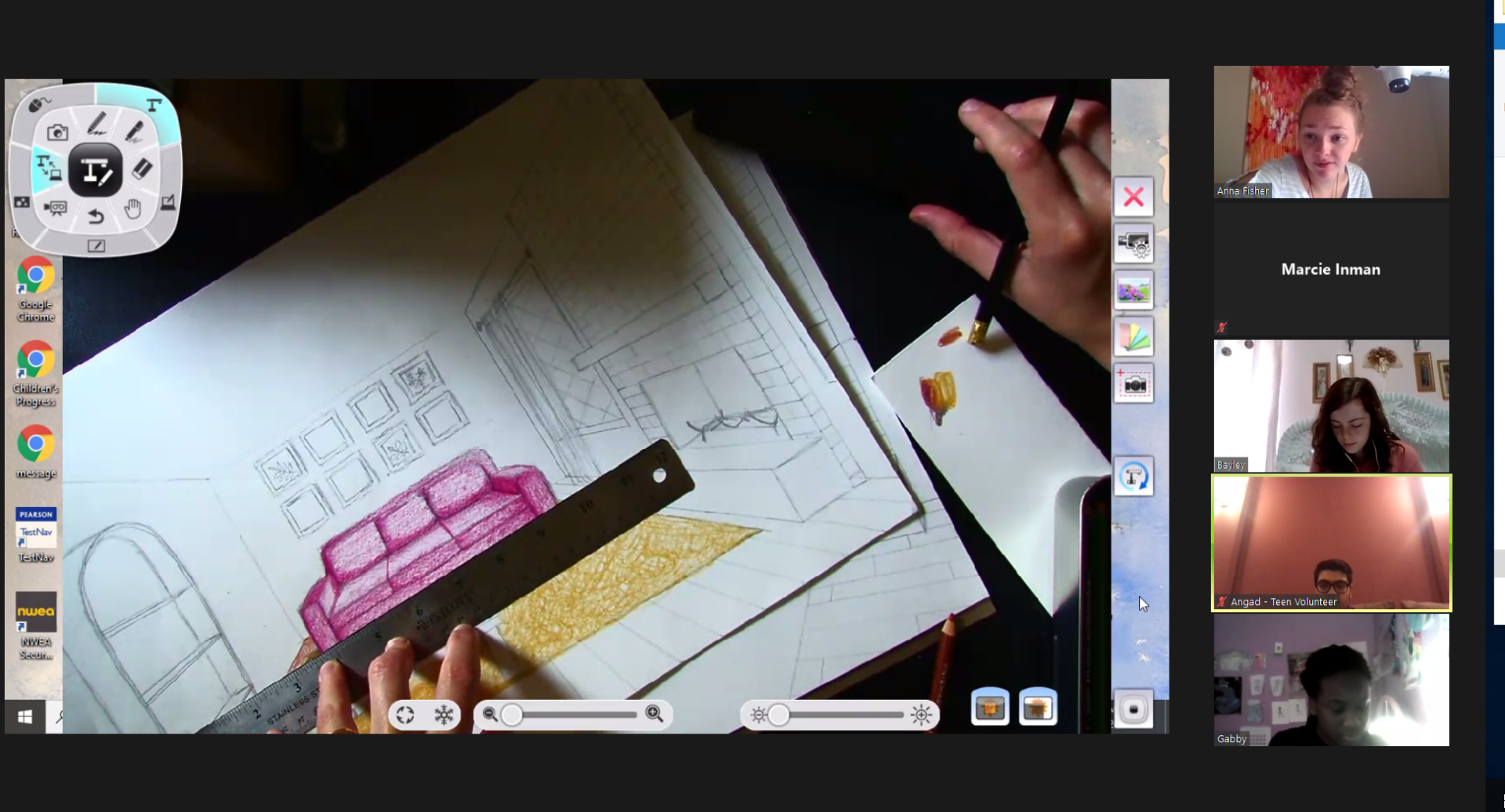This screenshot has width=1505, height=812.
Task: Click the brightness slider handle
Action: 778,715
